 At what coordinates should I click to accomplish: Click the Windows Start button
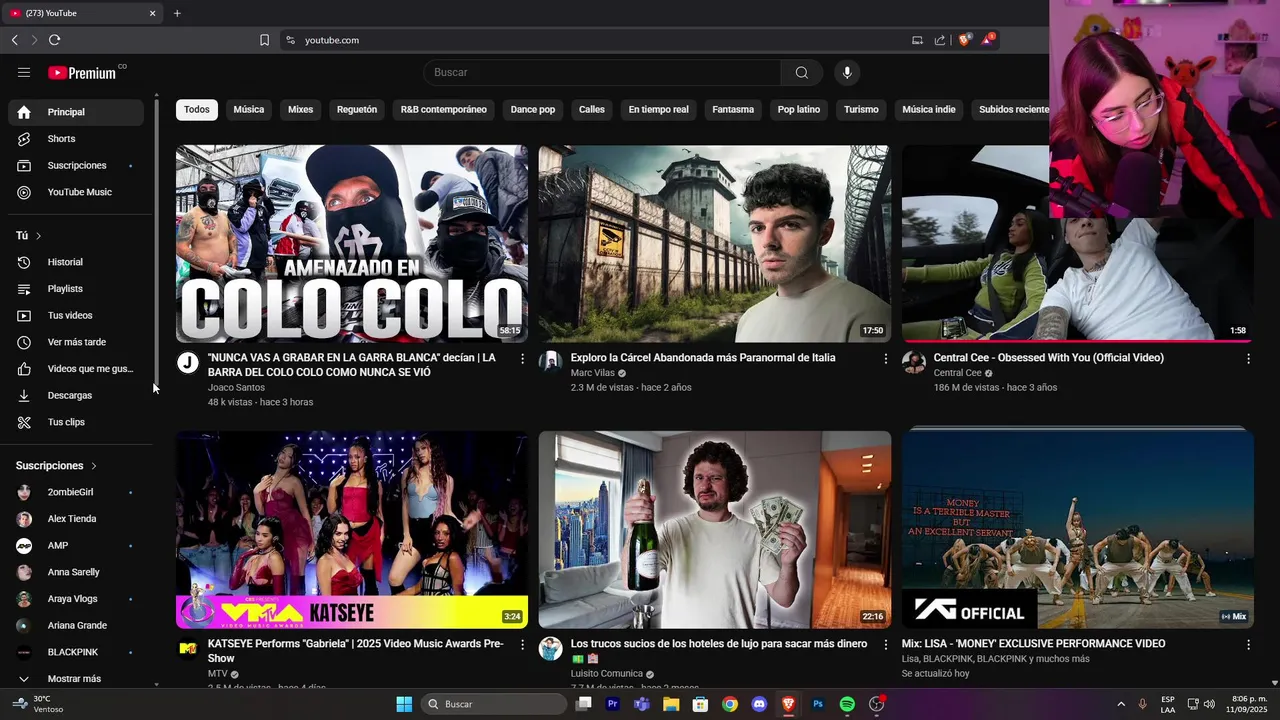pos(404,704)
